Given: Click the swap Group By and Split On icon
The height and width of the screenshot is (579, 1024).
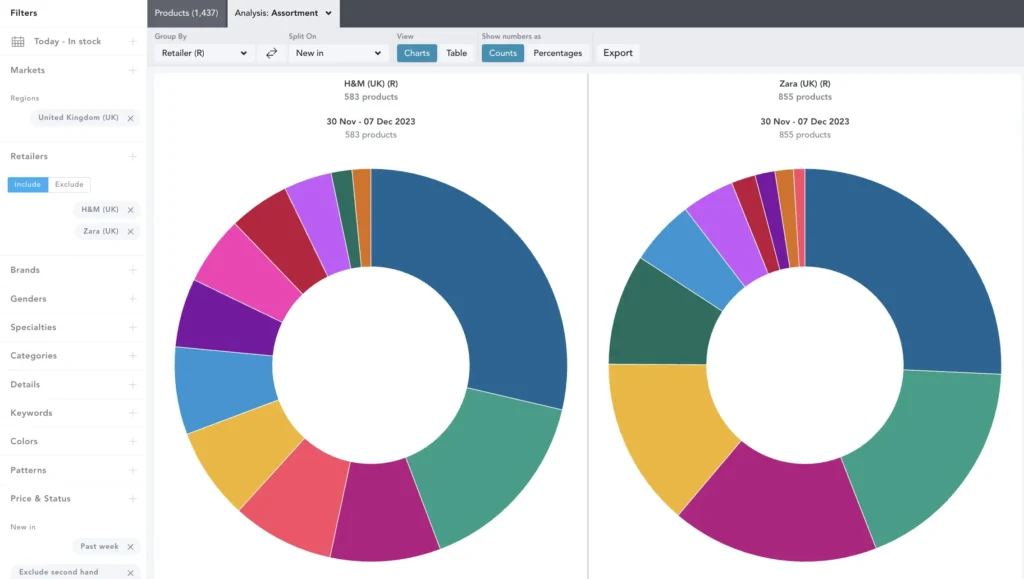Looking at the screenshot, I should pos(271,53).
